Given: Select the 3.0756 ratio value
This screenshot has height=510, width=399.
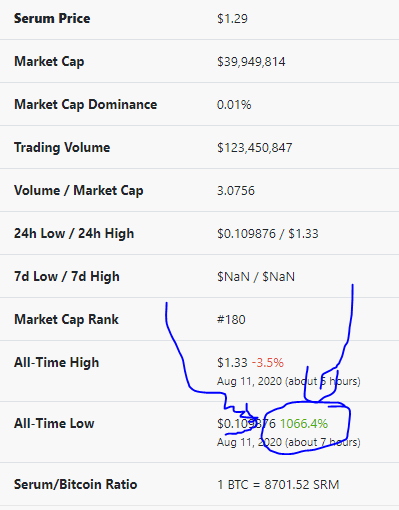Looking at the screenshot, I should tap(236, 191).
